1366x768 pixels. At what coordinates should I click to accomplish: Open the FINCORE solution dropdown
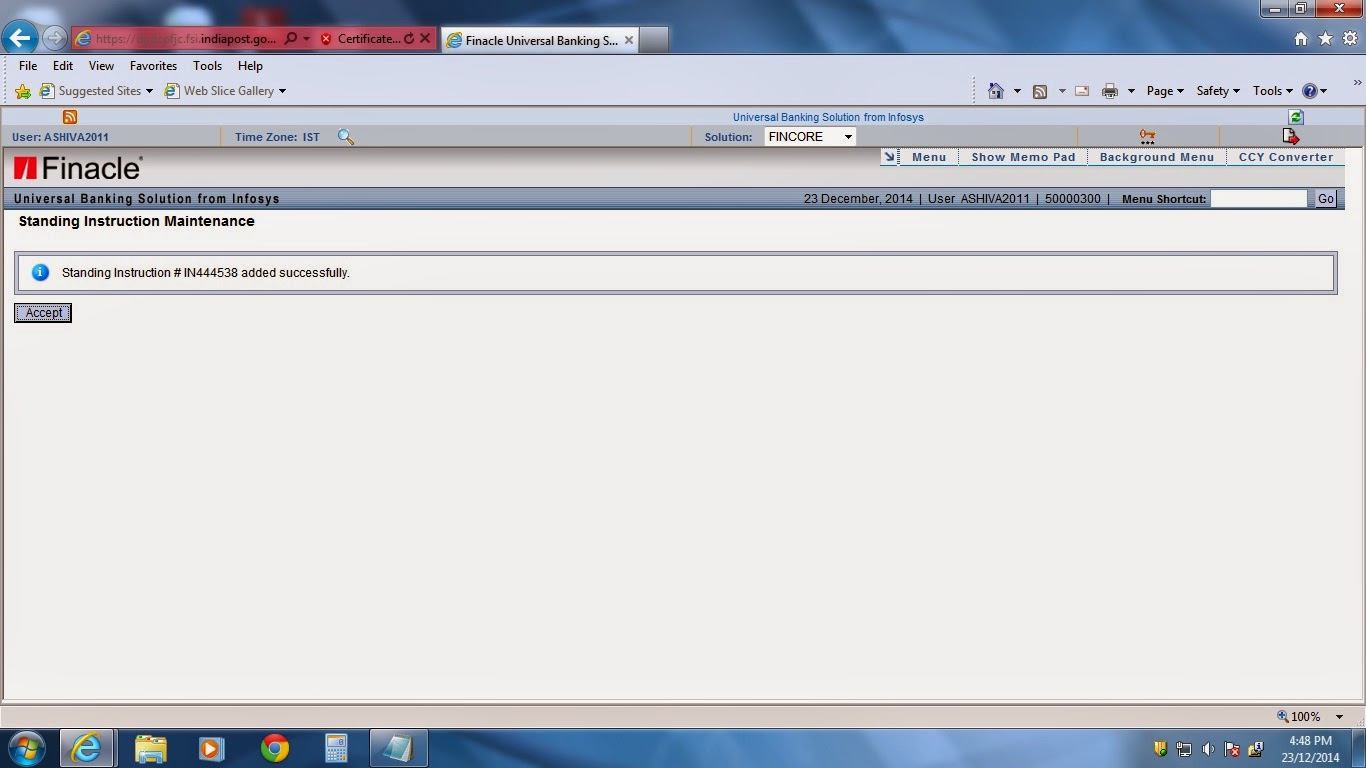[x=846, y=136]
